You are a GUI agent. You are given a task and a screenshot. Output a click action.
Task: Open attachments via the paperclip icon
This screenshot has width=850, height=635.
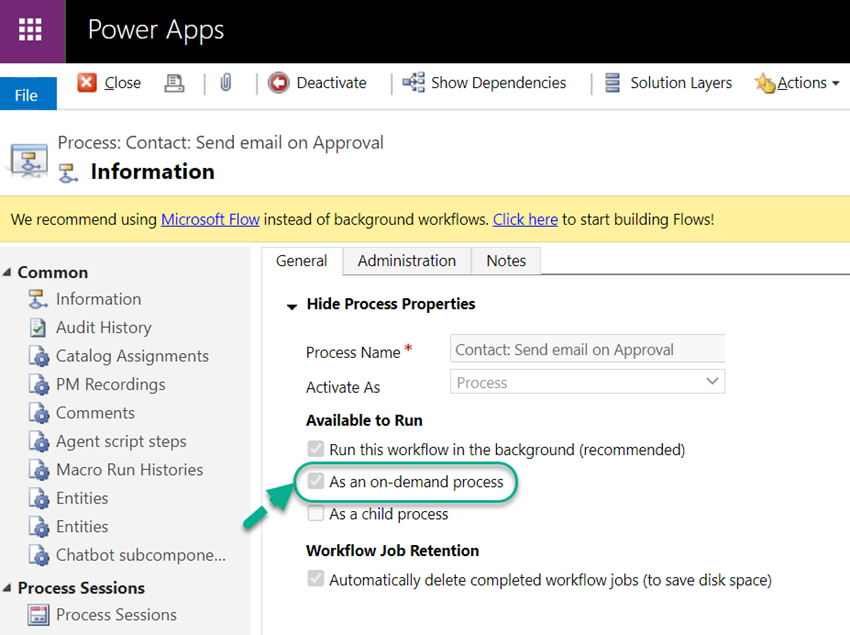click(225, 82)
